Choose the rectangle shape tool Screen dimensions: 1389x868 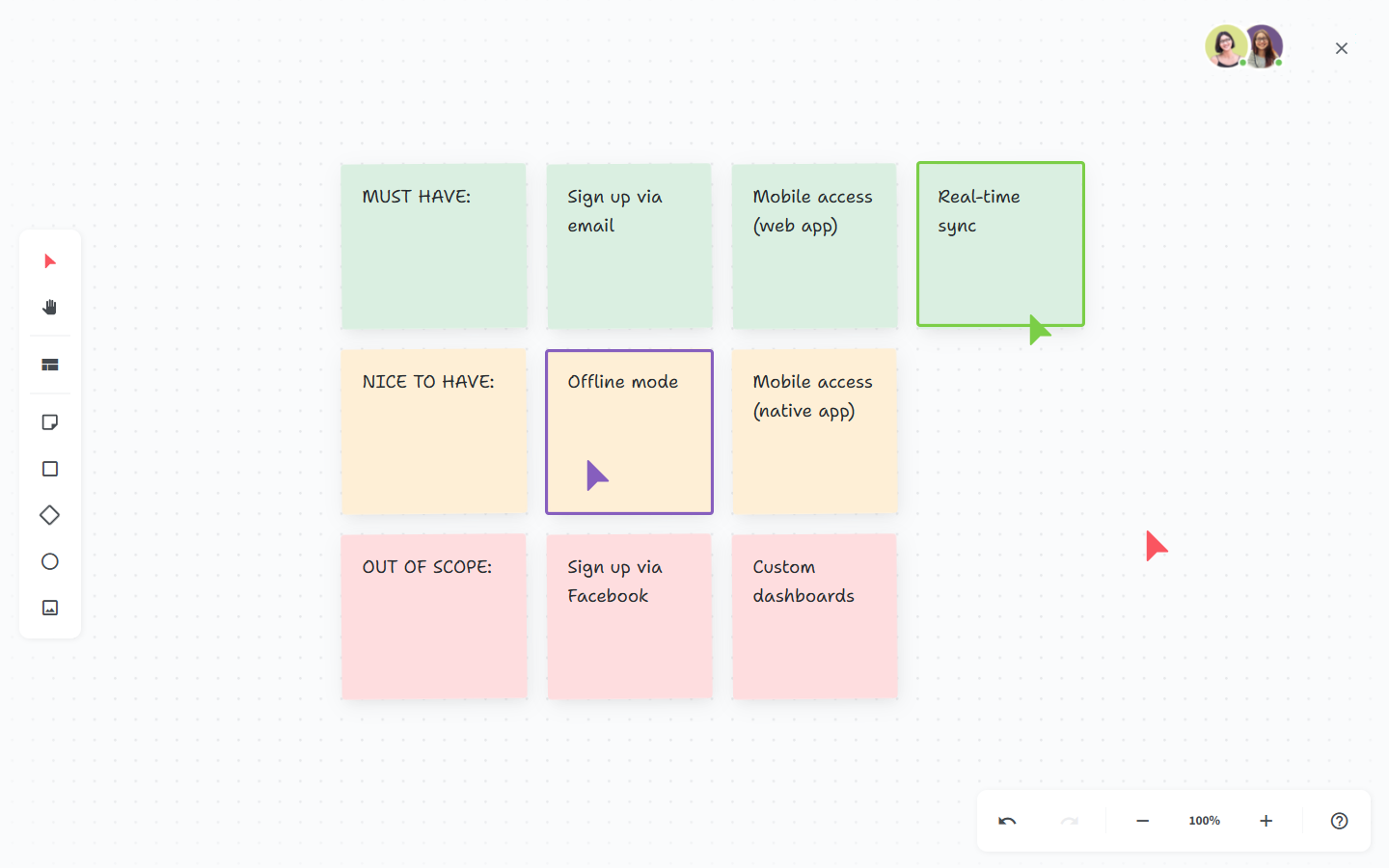coord(49,468)
